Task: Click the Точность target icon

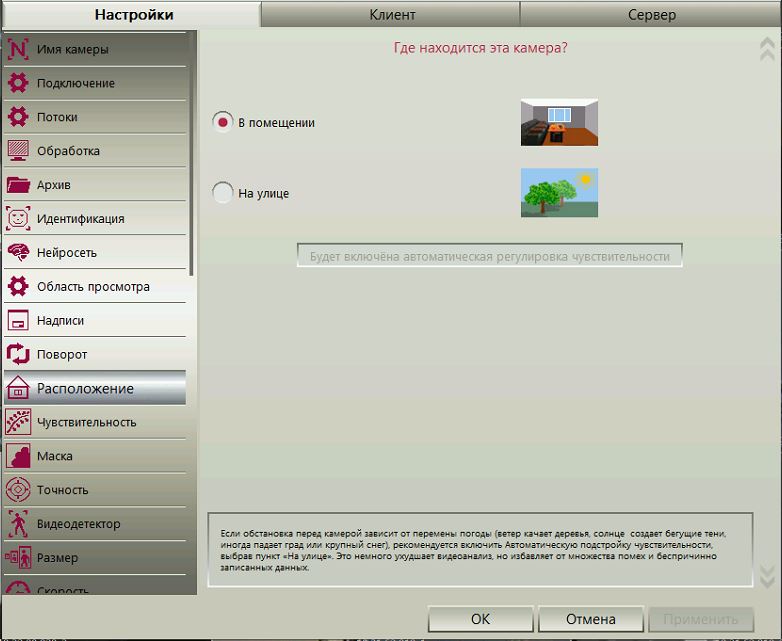Action: coord(18,490)
